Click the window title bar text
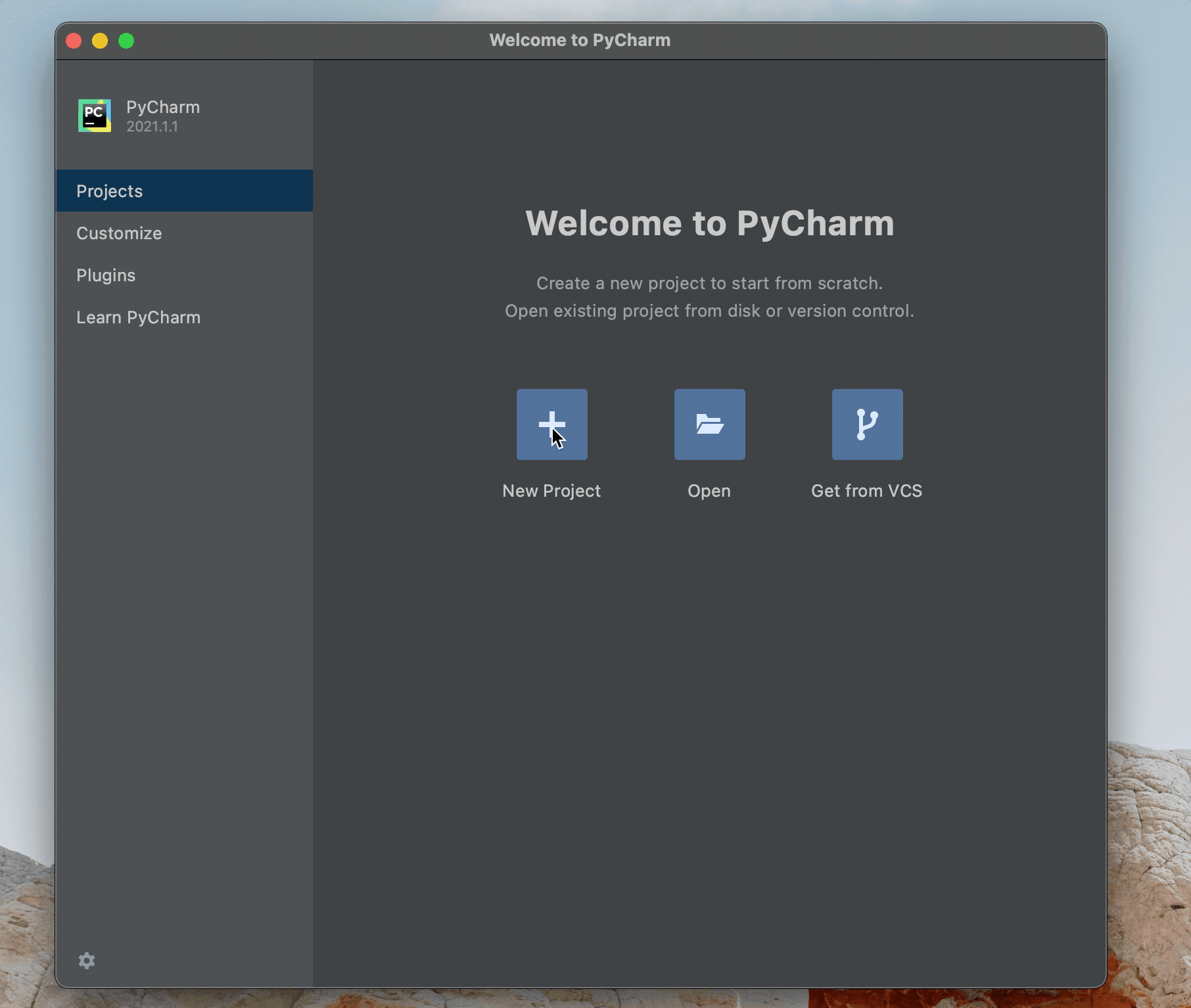 pos(580,40)
